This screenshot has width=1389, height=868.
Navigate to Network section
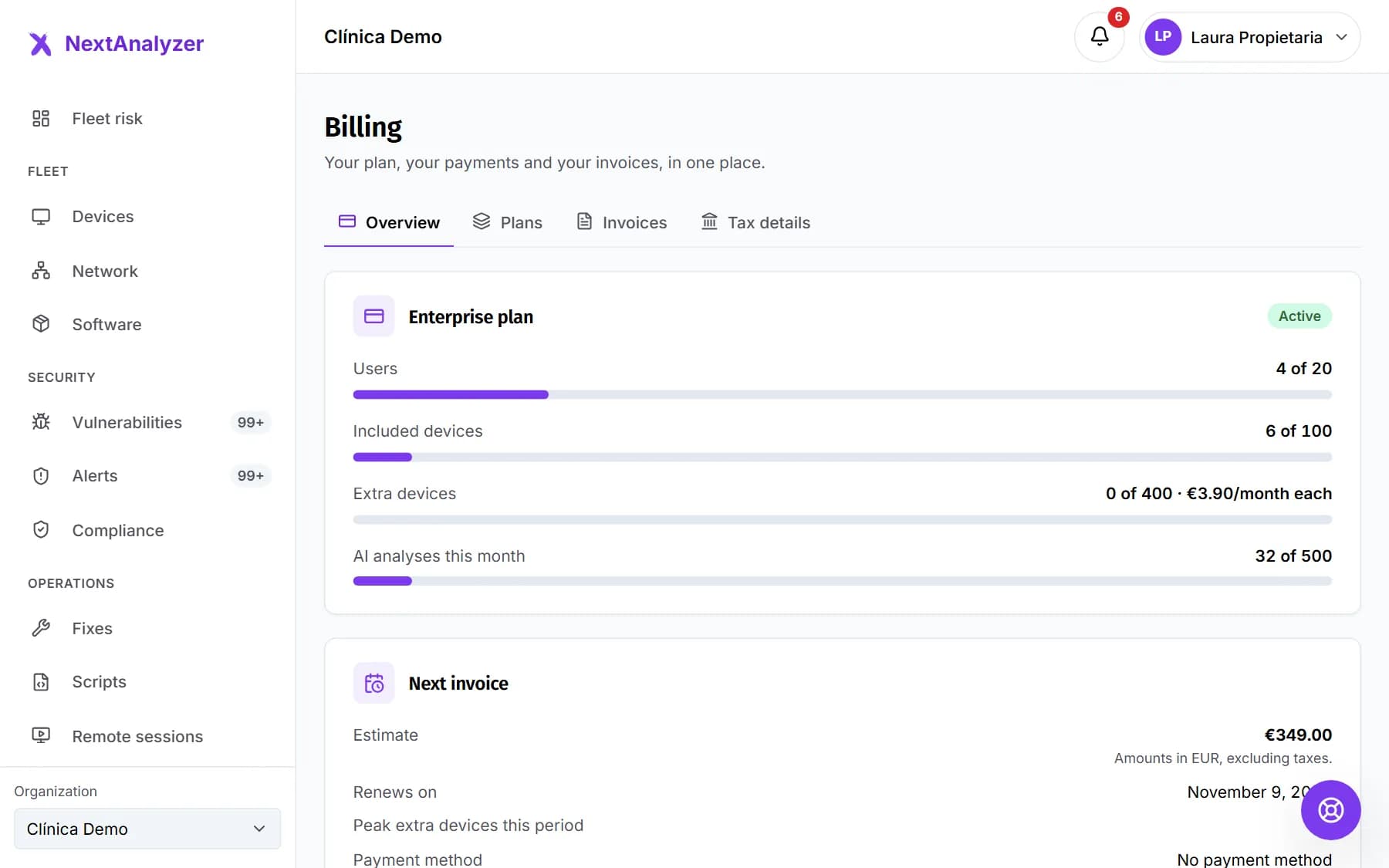coord(147,271)
